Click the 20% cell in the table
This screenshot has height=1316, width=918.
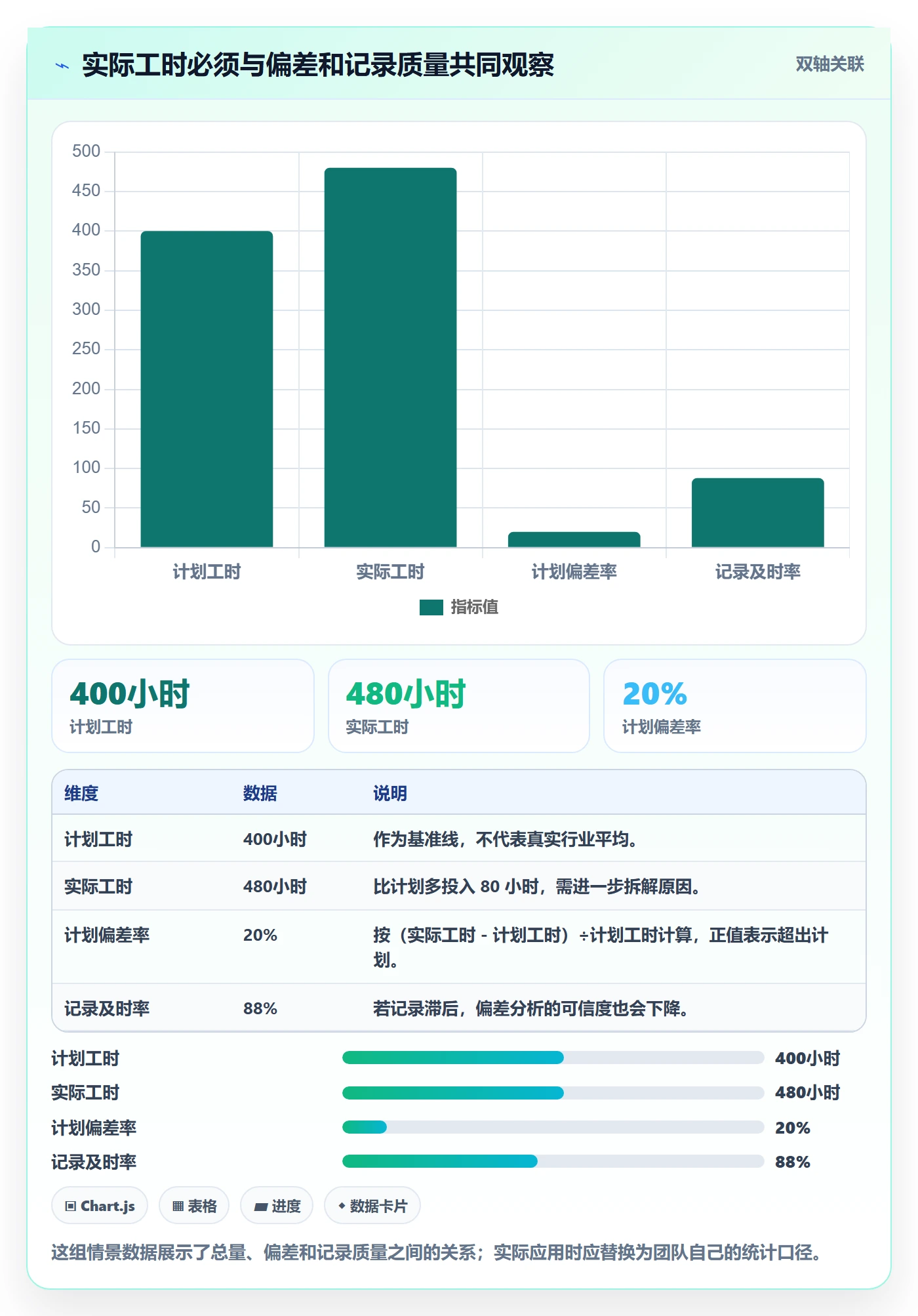[x=260, y=935]
